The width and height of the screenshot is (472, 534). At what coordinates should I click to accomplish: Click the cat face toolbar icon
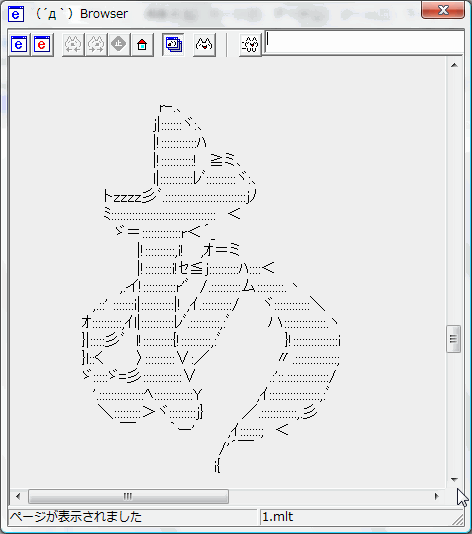click(x=204, y=44)
